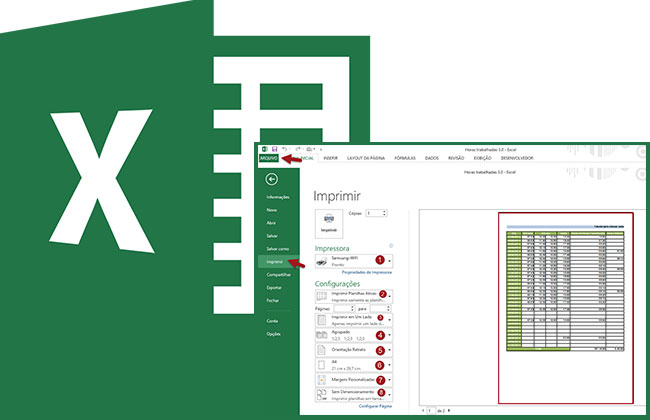Open the Configurar Página link
The width and height of the screenshot is (650, 420).
pyautogui.click(x=375, y=406)
